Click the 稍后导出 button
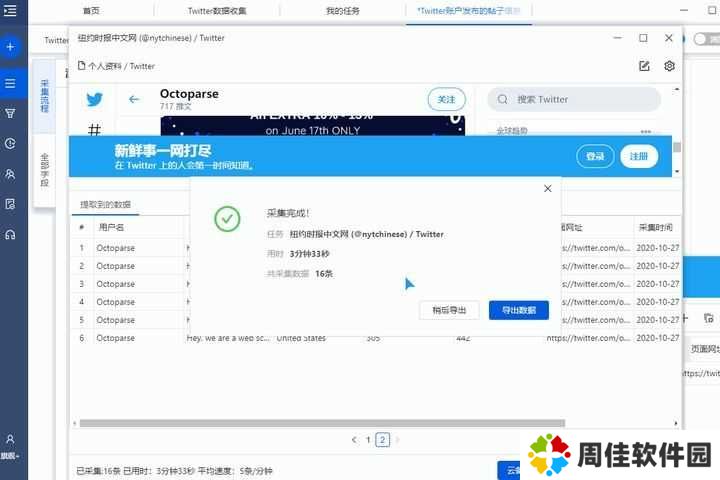Screen dimensions: 720x480 pyautogui.click(x=449, y=311)
